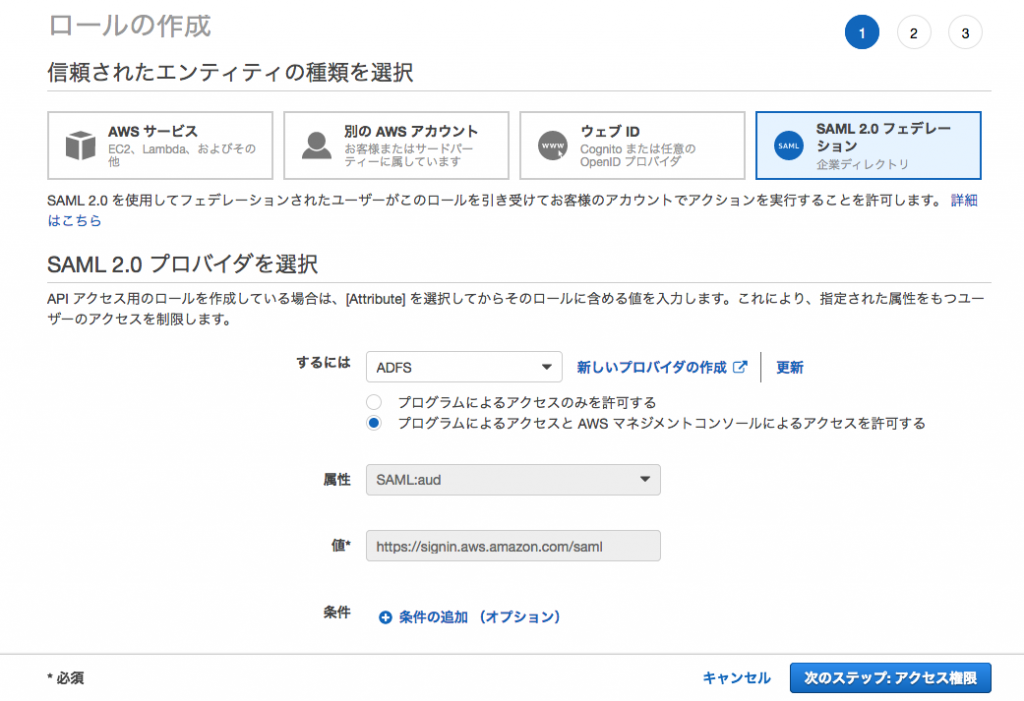1024x701 pixels.
Task: Click the SAML 2.0 プロバイダを選択 heading
Action: tap(182, 265)
